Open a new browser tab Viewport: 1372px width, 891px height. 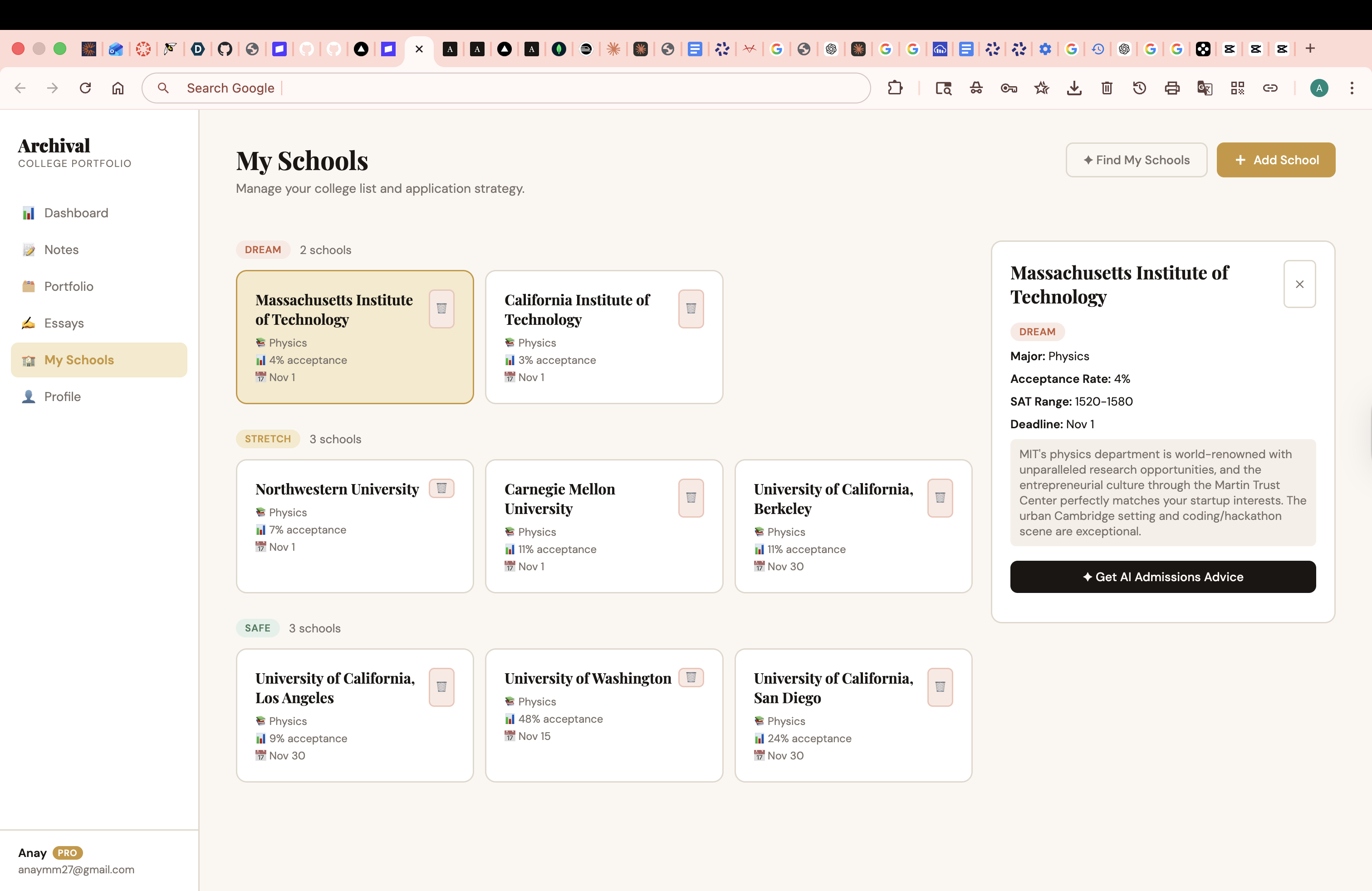pyautogui.click(x=1310, y=49)
